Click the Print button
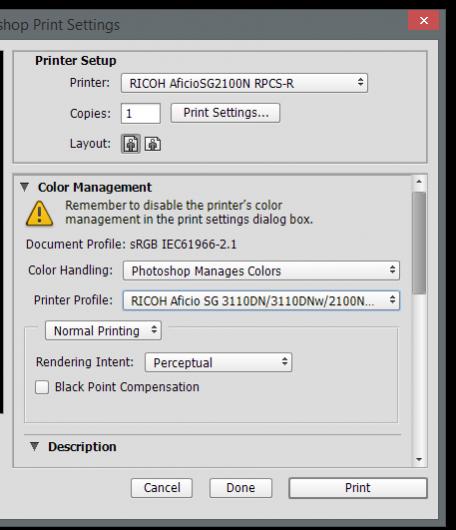This screenshot has height=530, width=456. pos(358,488)
